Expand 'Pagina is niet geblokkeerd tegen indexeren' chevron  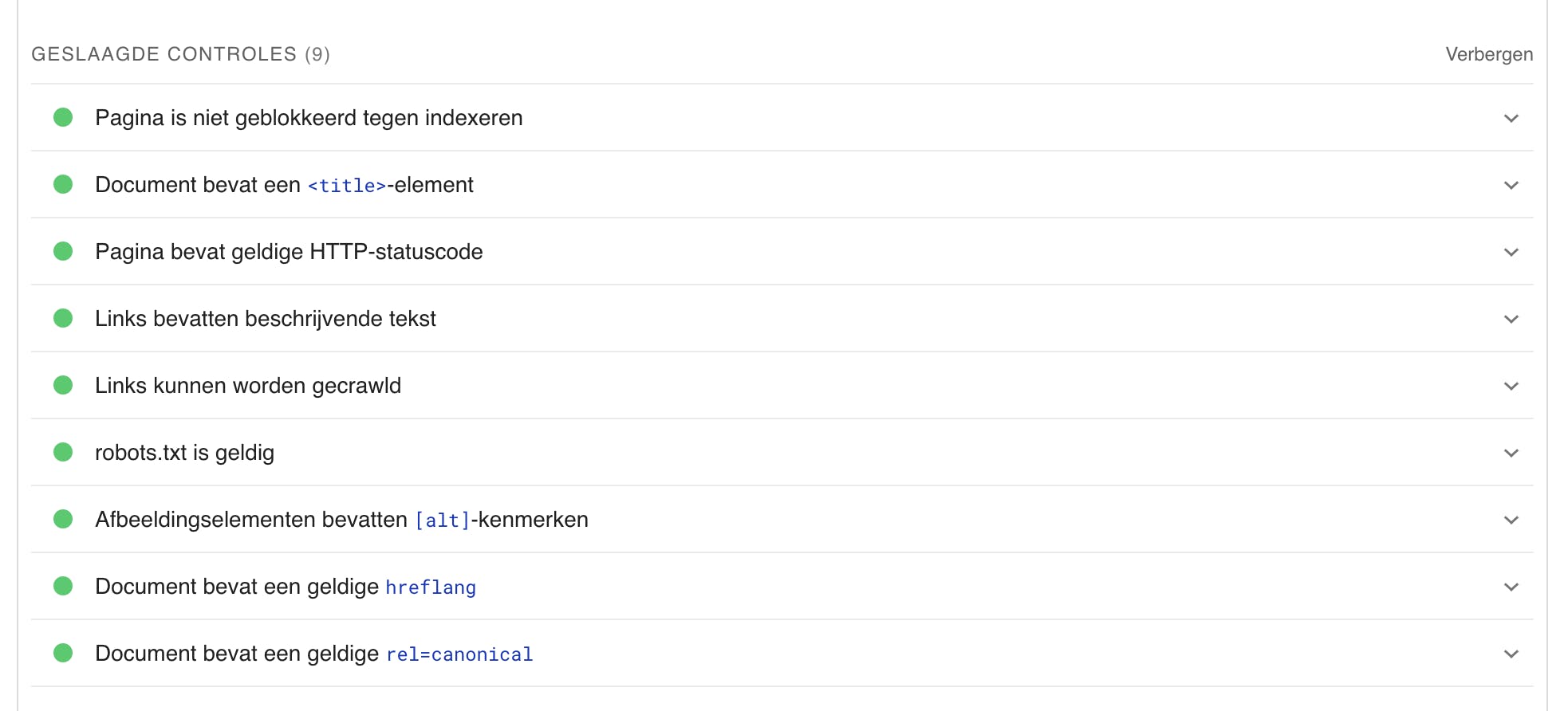(x=1511, y=119)
